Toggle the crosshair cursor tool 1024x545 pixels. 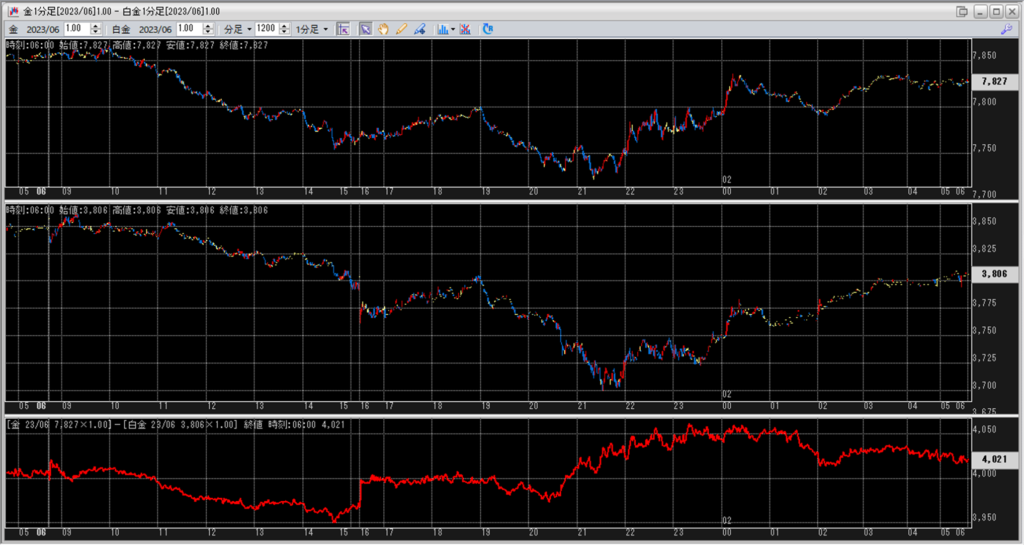click(343, 29)
